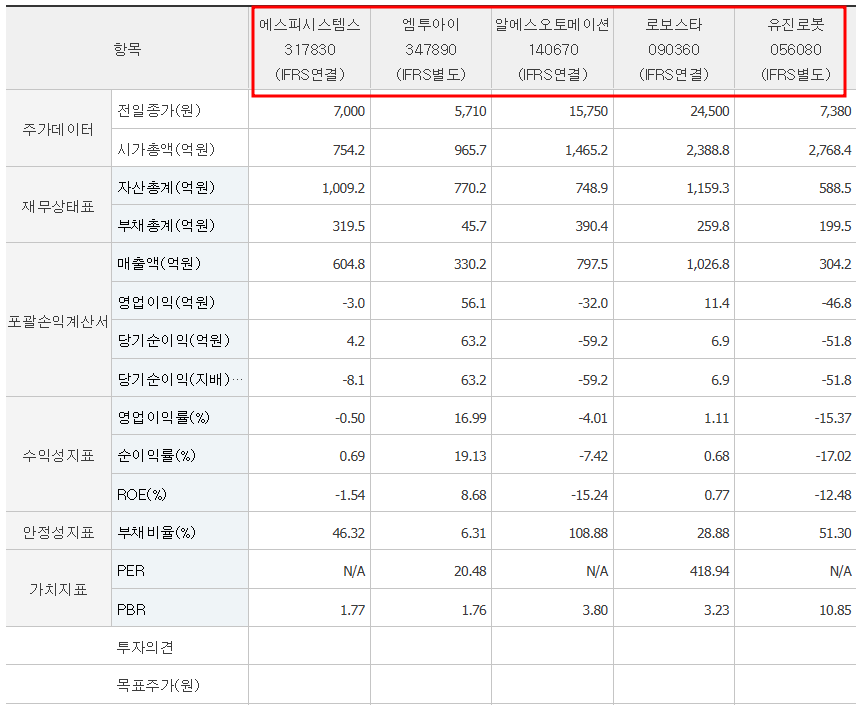Select the 1,026.8 sales value
The width and height of the screenshot is (868, 705).
click(x=708, y=264)
